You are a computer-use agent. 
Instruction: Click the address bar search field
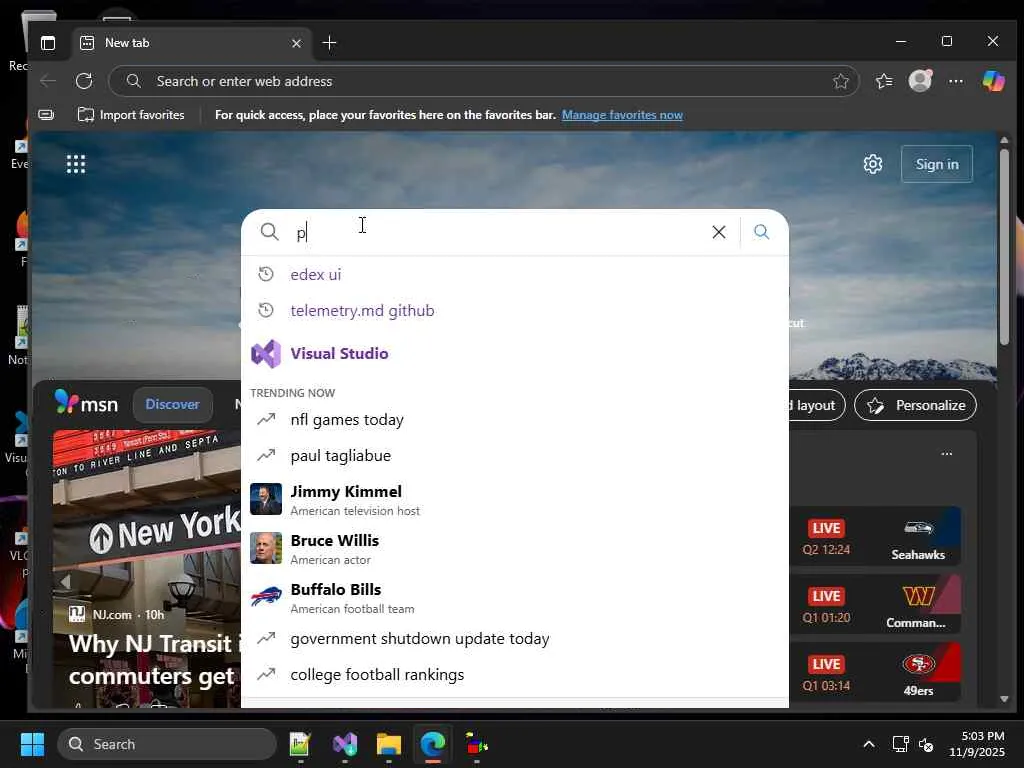point(483,81)
